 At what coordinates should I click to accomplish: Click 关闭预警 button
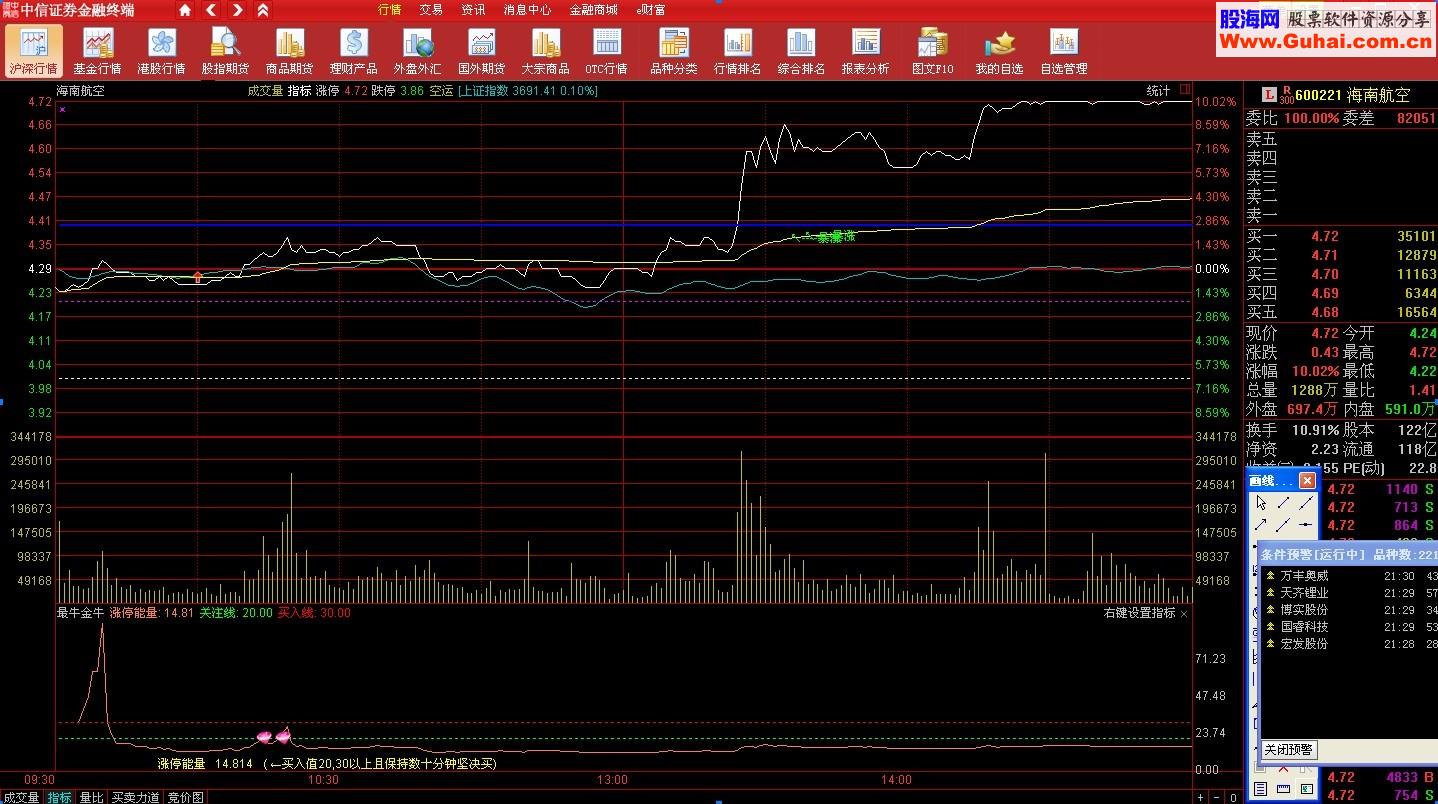click(1288, 750)
